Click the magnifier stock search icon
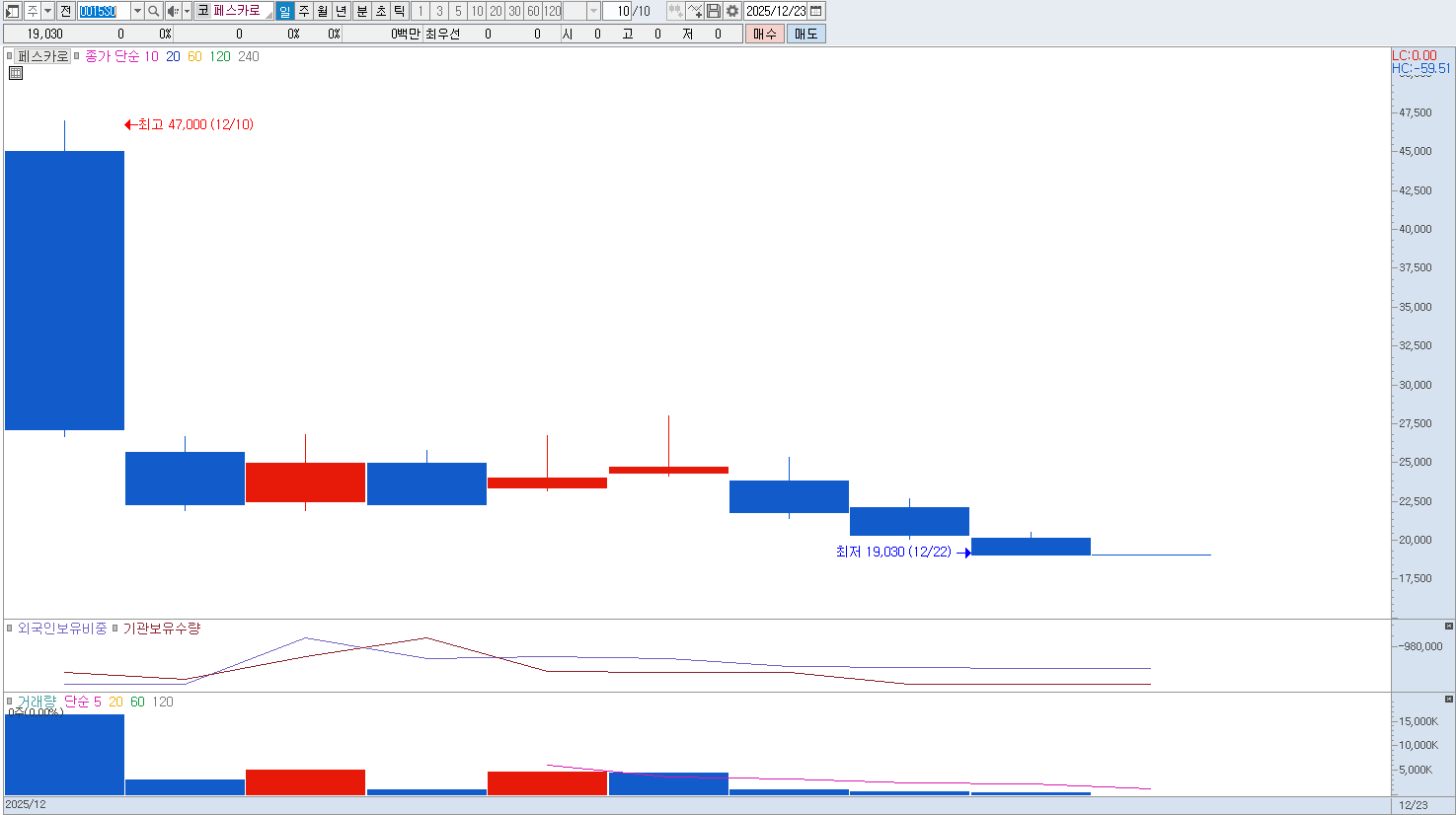This screenshot has height=815, width=1456. pos(154,11)
